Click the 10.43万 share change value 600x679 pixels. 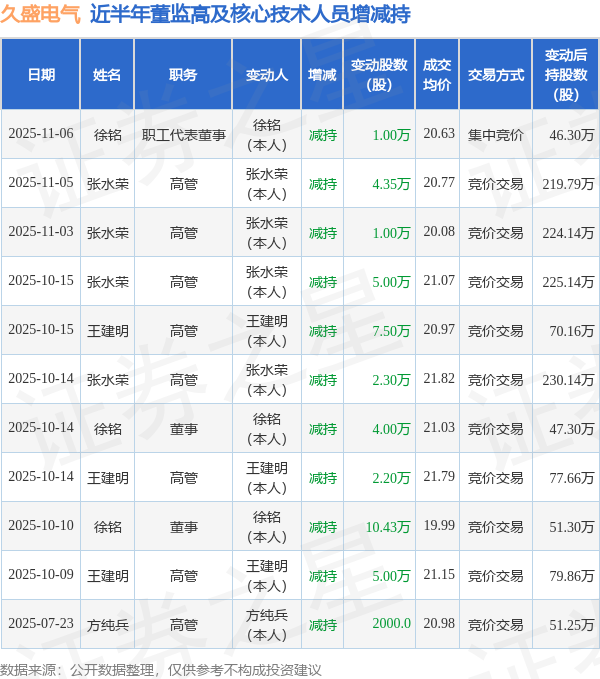388,527
